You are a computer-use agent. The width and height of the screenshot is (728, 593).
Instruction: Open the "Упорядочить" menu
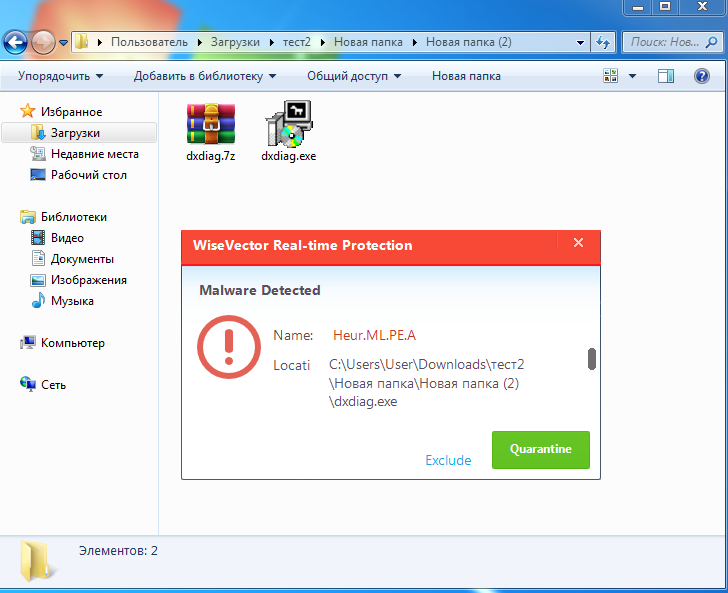coord(60,76)
